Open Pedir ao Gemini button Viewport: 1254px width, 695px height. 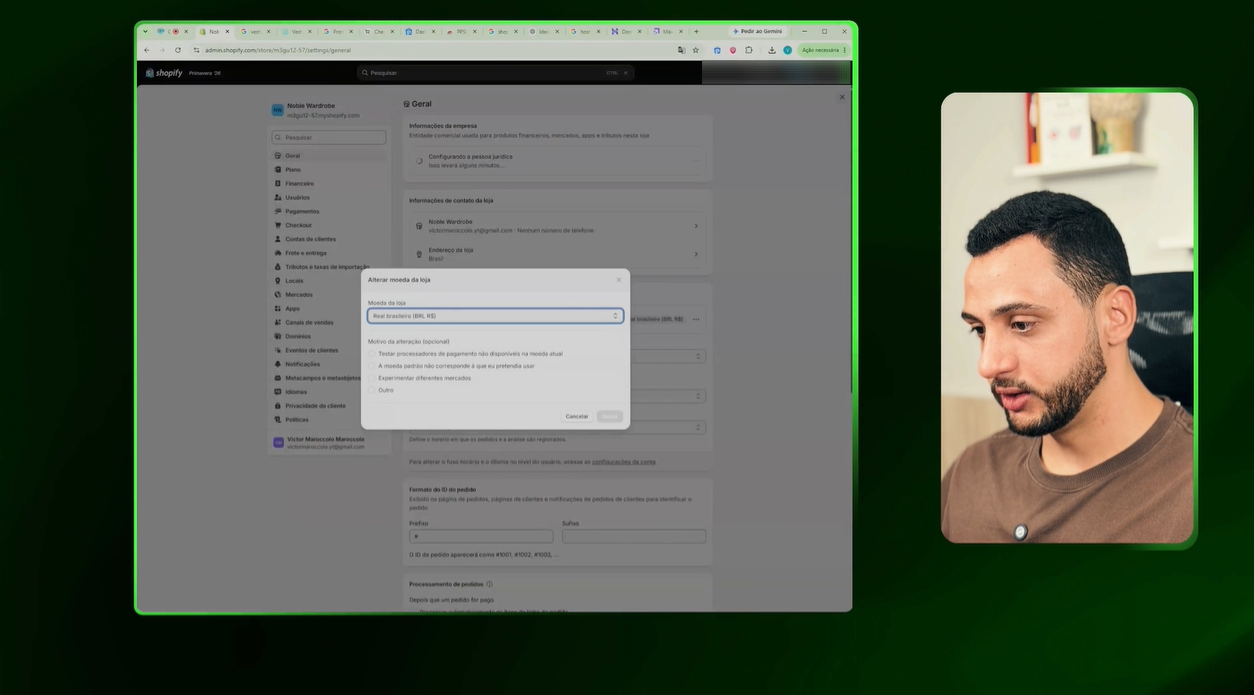[x=757, y=31]
